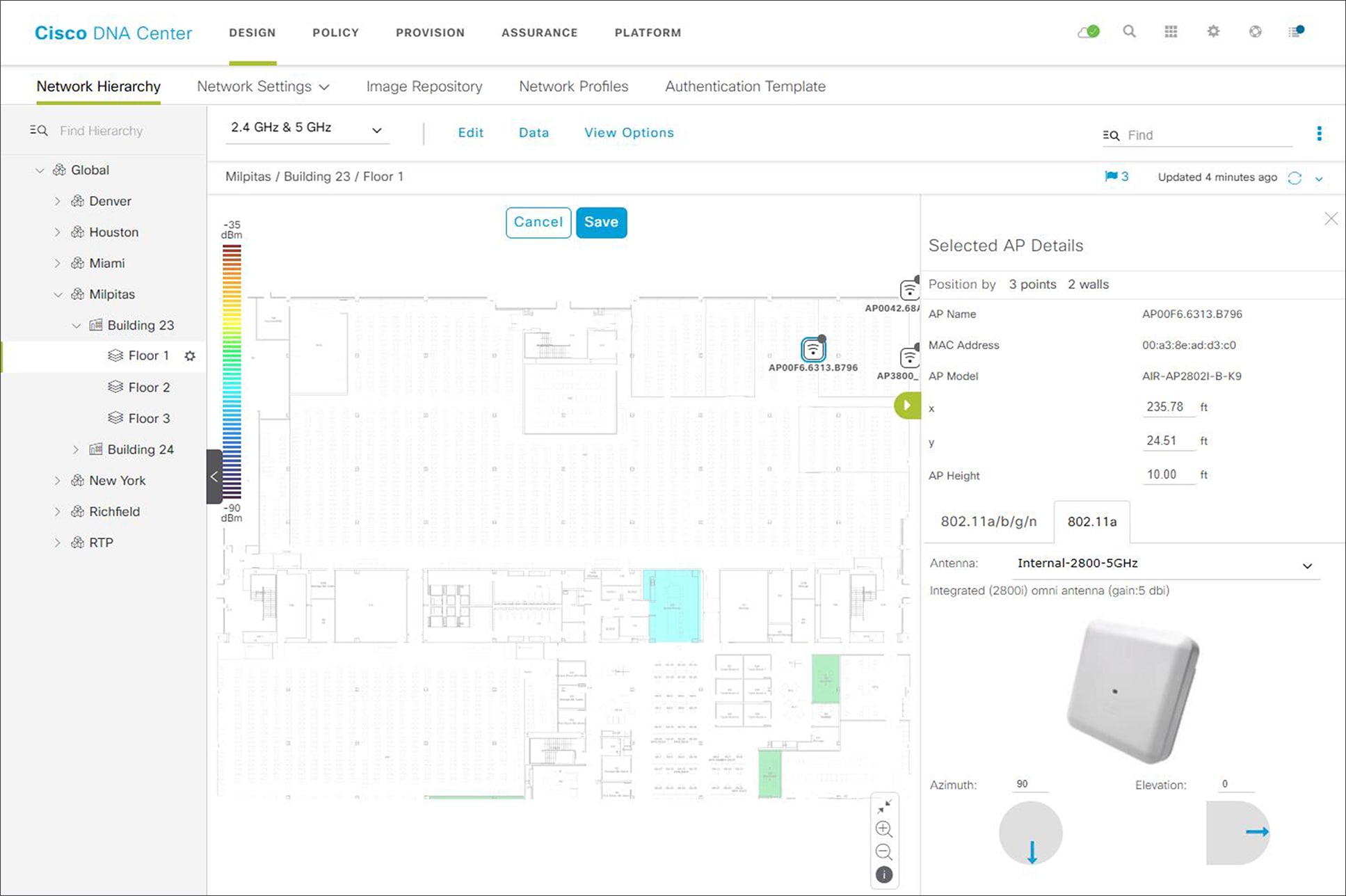The height and width of the screenshot is (896, 1346).
Task: Expand the Miami site node
Action: pos(58,263)
